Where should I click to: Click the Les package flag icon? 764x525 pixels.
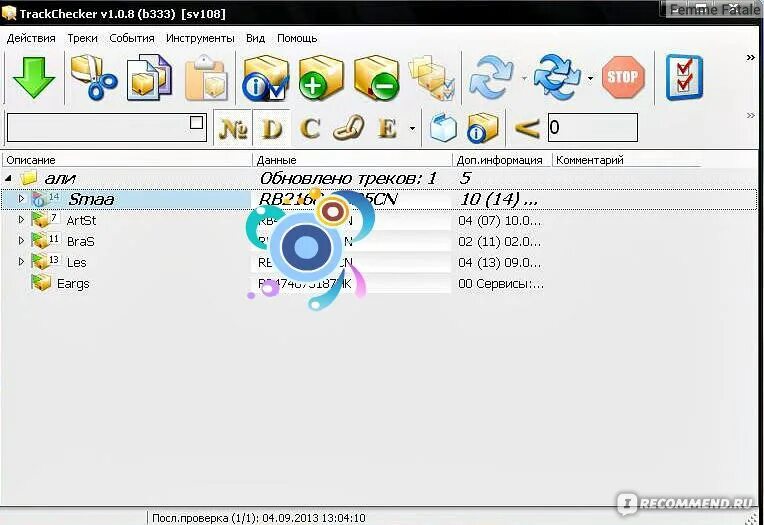click(40, 262)
